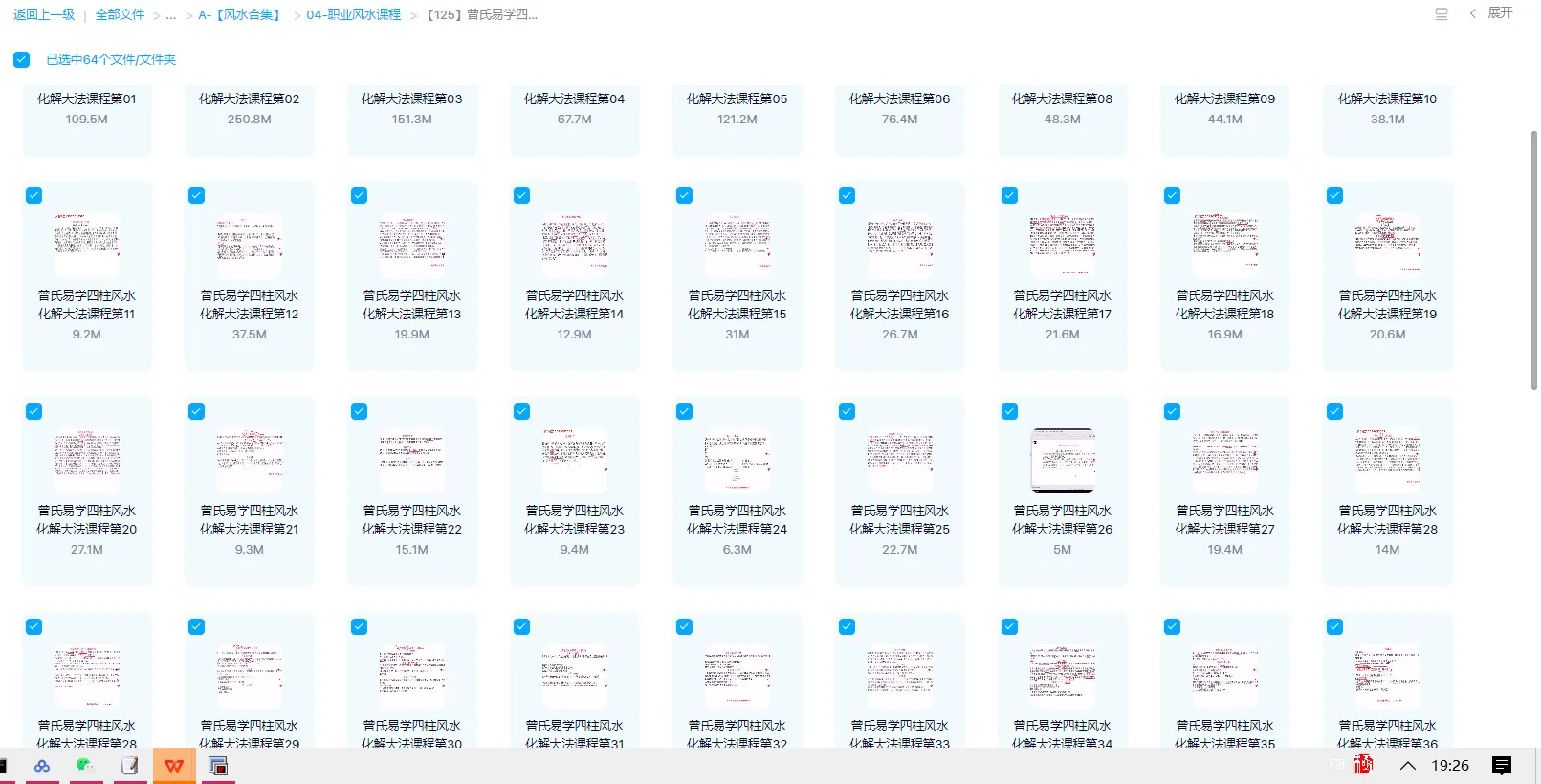Select file name 化解大法课程第04
Screen dimensions: 1541x784
[575, 98]
